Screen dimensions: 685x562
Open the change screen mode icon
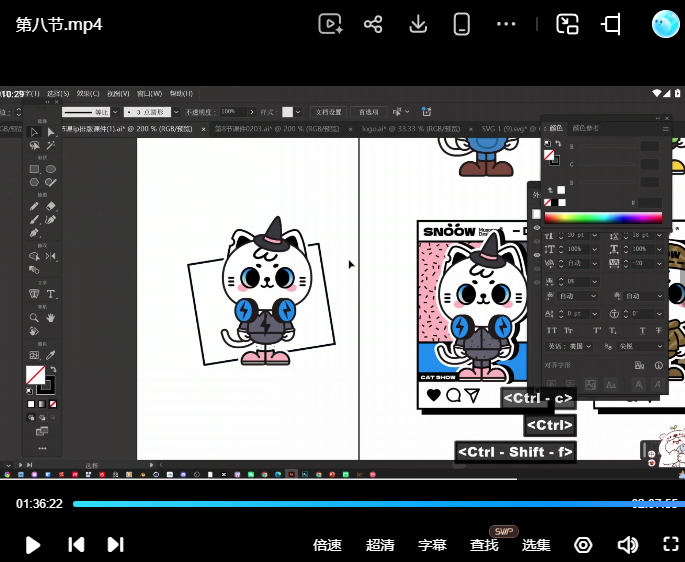pos(42,432)
